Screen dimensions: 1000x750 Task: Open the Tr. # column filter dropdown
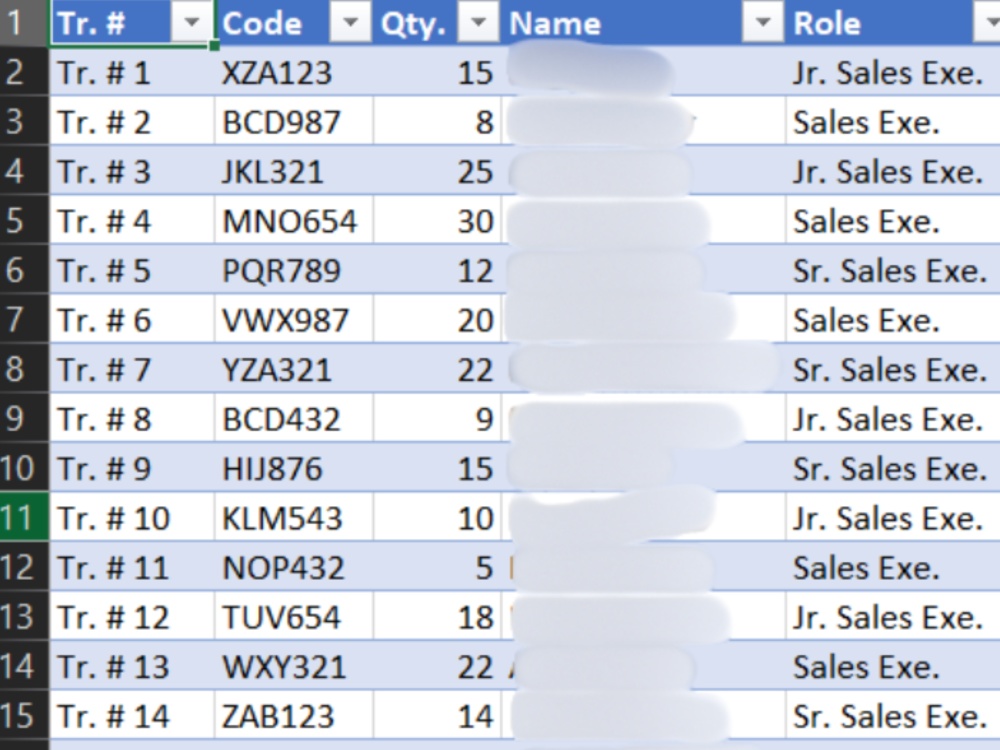pyautogui.click(x=191, y=23)
